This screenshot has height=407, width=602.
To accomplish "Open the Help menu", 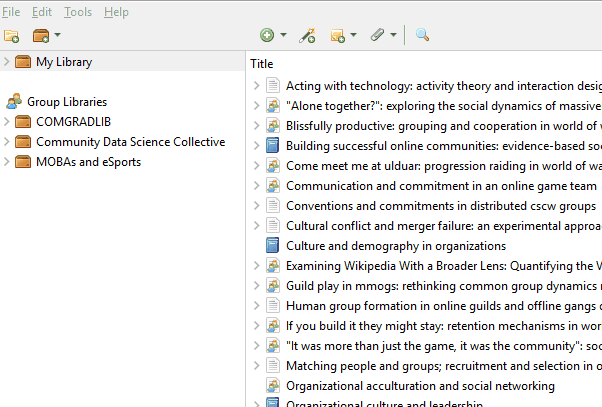I will [116, 12].
